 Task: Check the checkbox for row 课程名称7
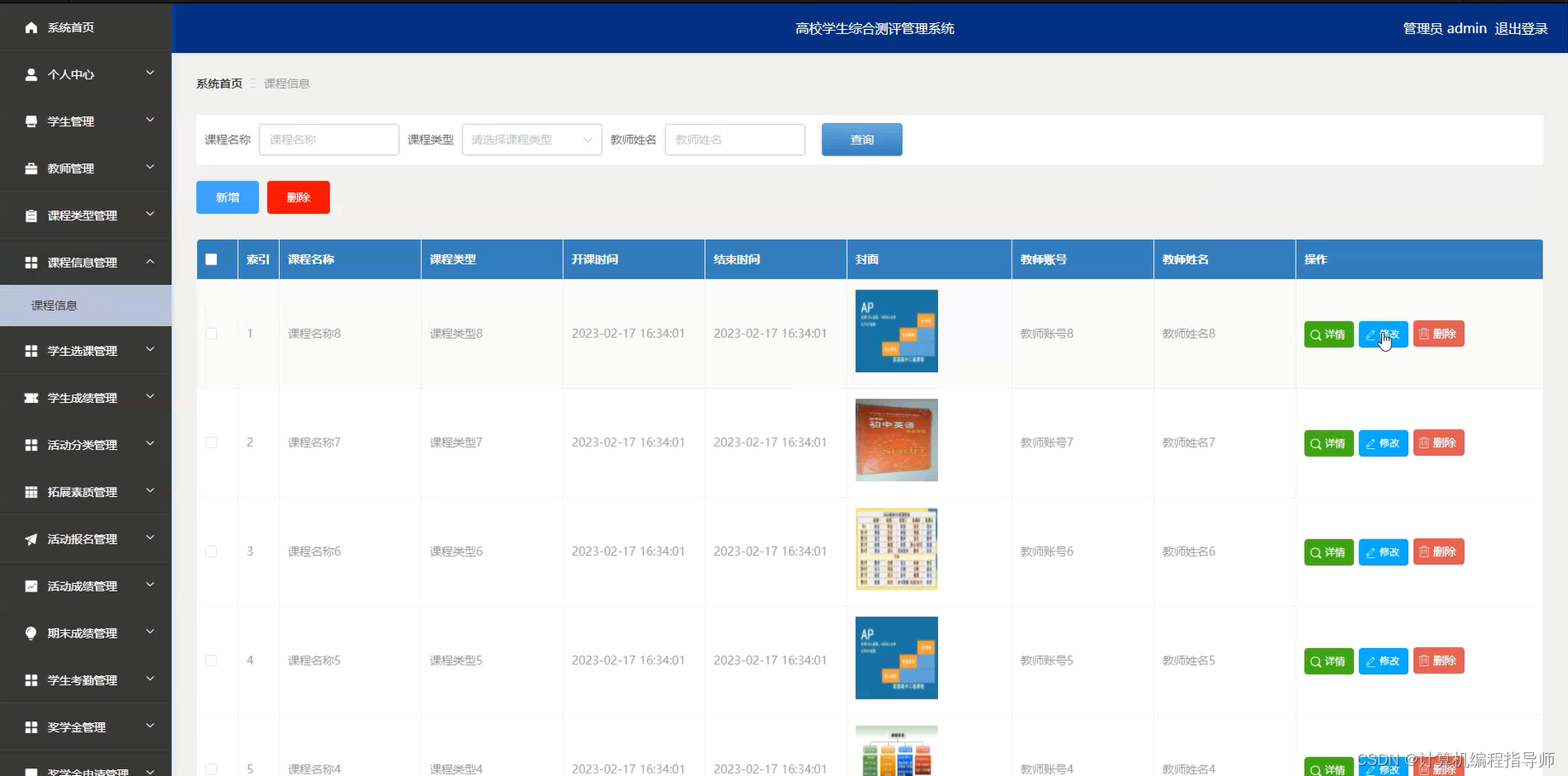[212, 442]
